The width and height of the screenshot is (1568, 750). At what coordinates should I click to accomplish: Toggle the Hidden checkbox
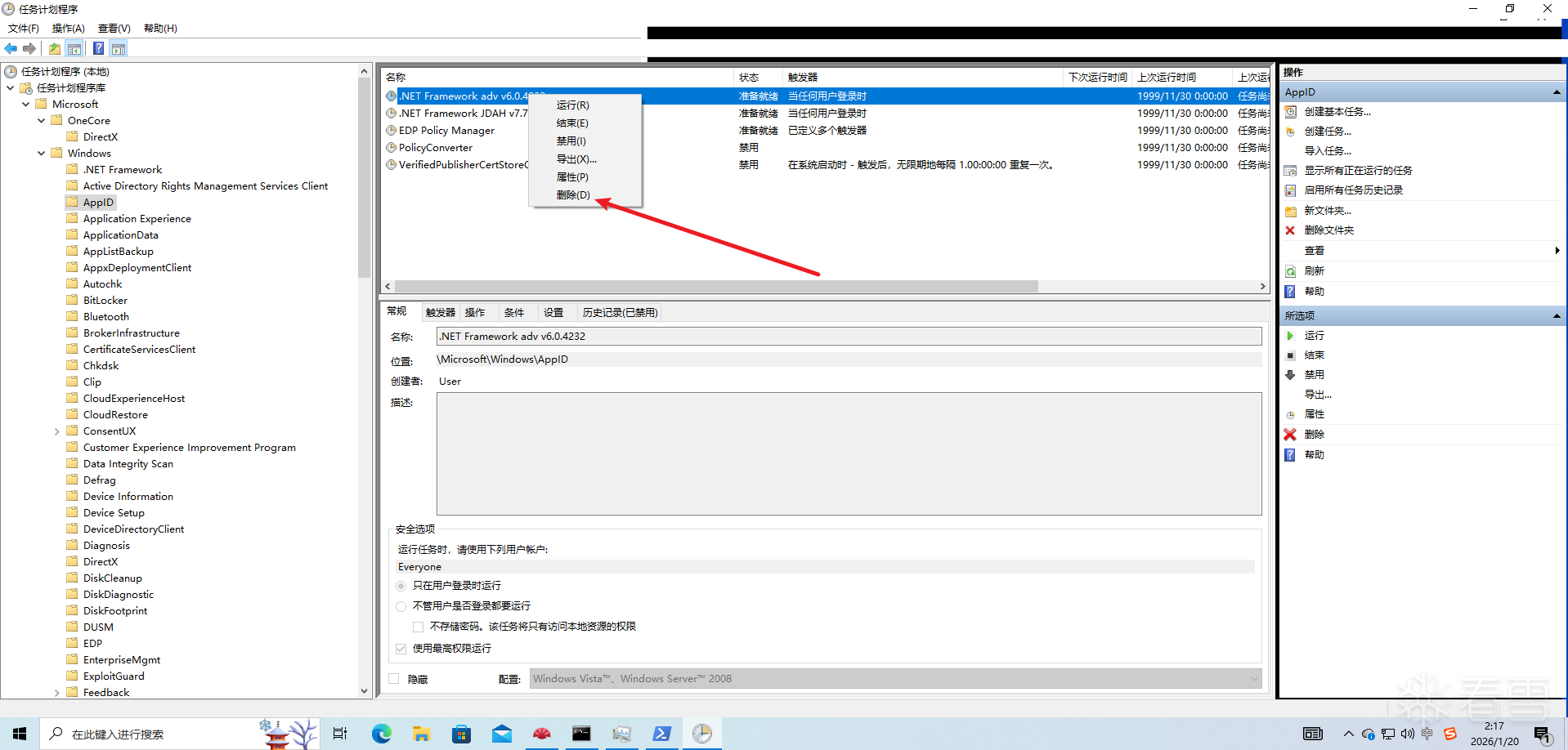394,679
